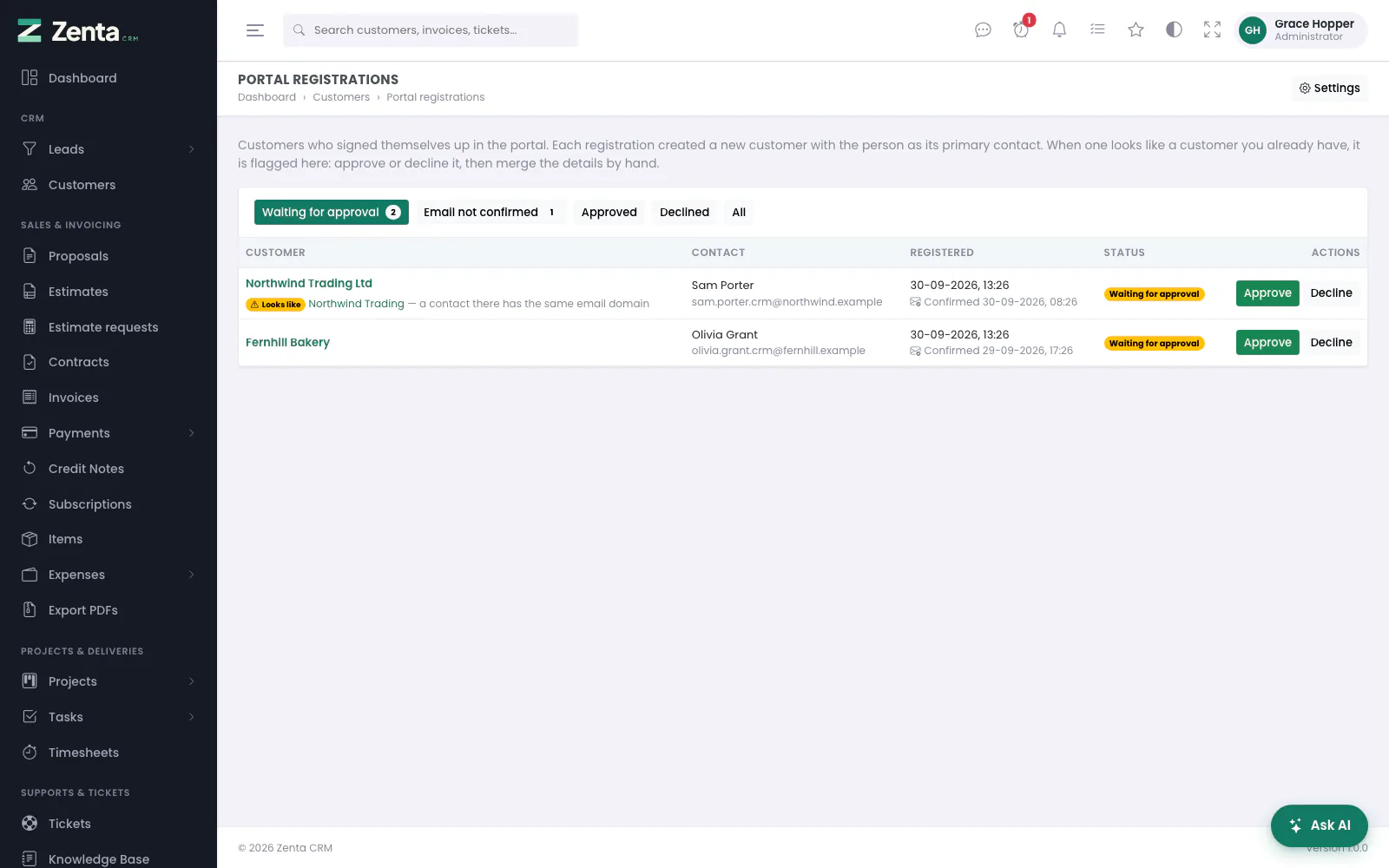
Task: Click the Payments card icon
Action: pos(30,433)
